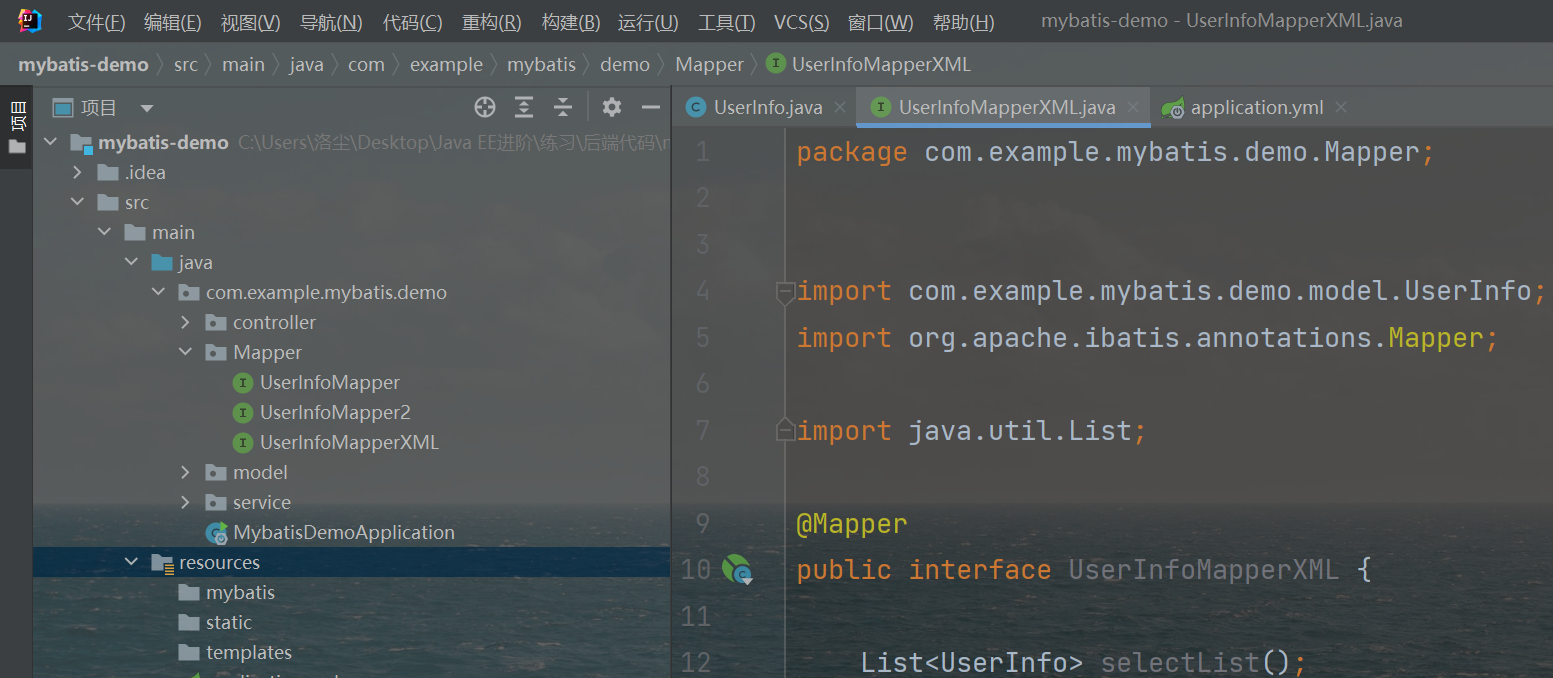Collapse the com.example.mybatis.demo package

tap(158, 292)
